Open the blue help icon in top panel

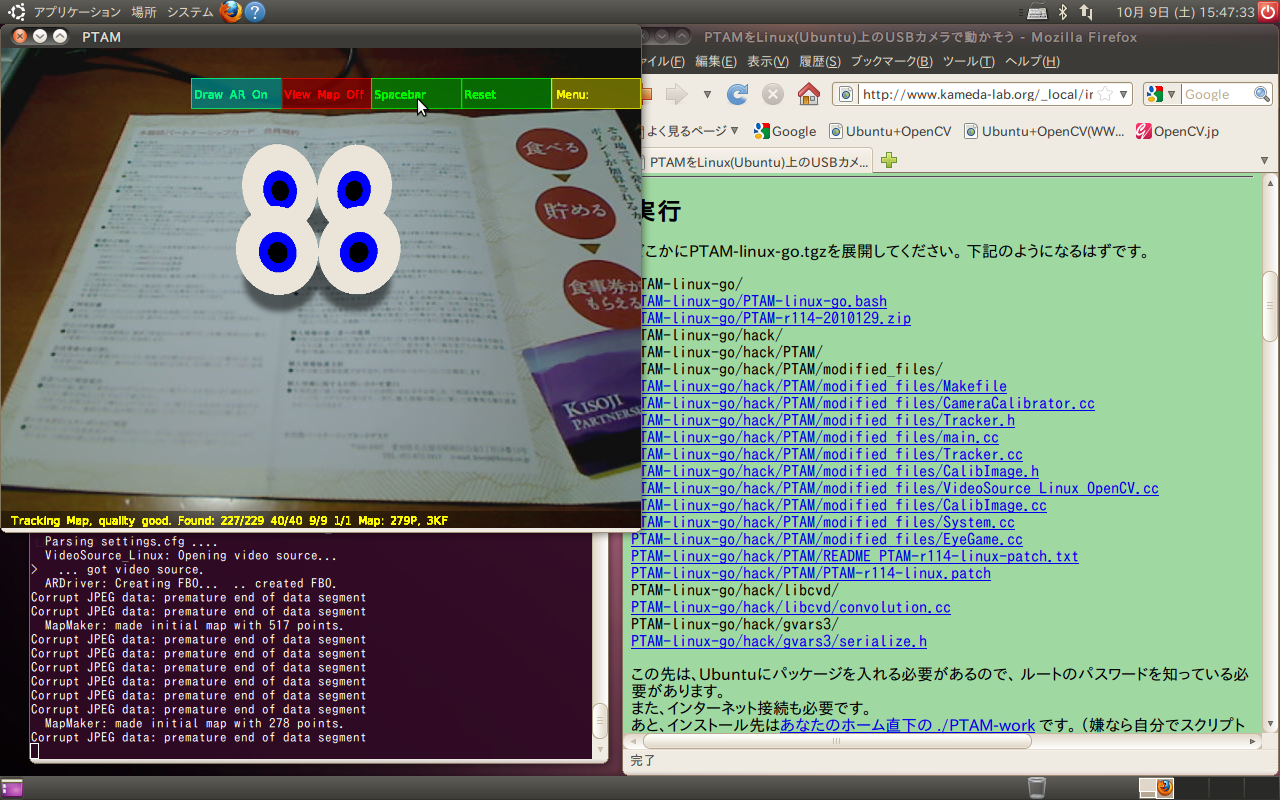point(256,12)
